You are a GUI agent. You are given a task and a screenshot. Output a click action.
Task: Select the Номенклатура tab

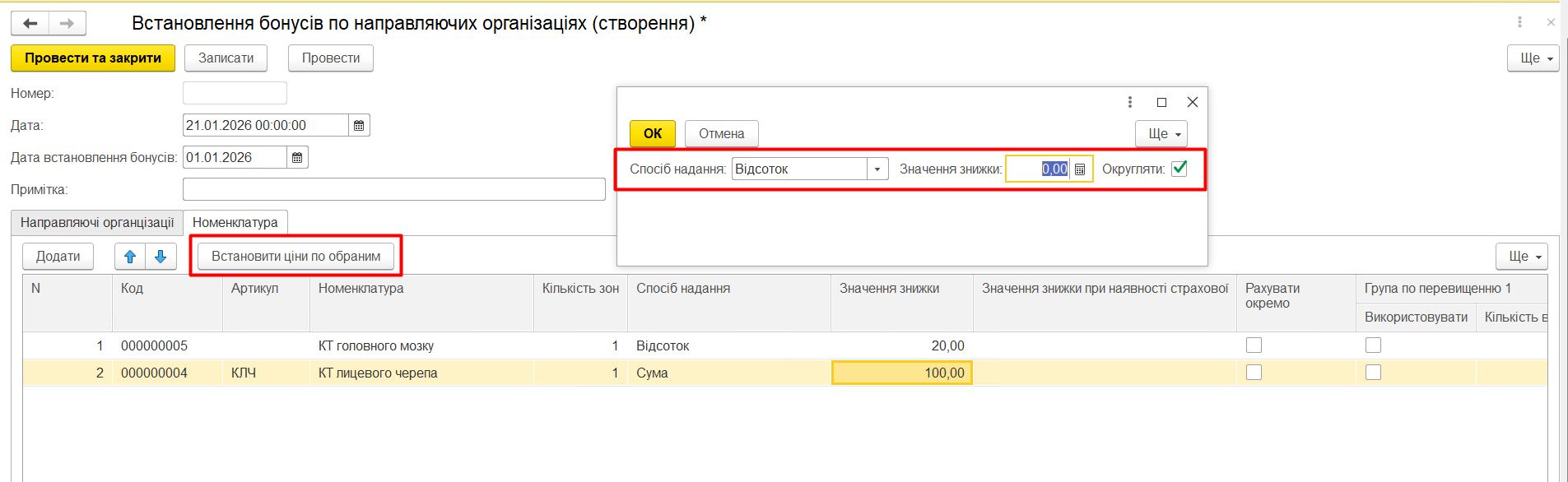coord(235,222)
